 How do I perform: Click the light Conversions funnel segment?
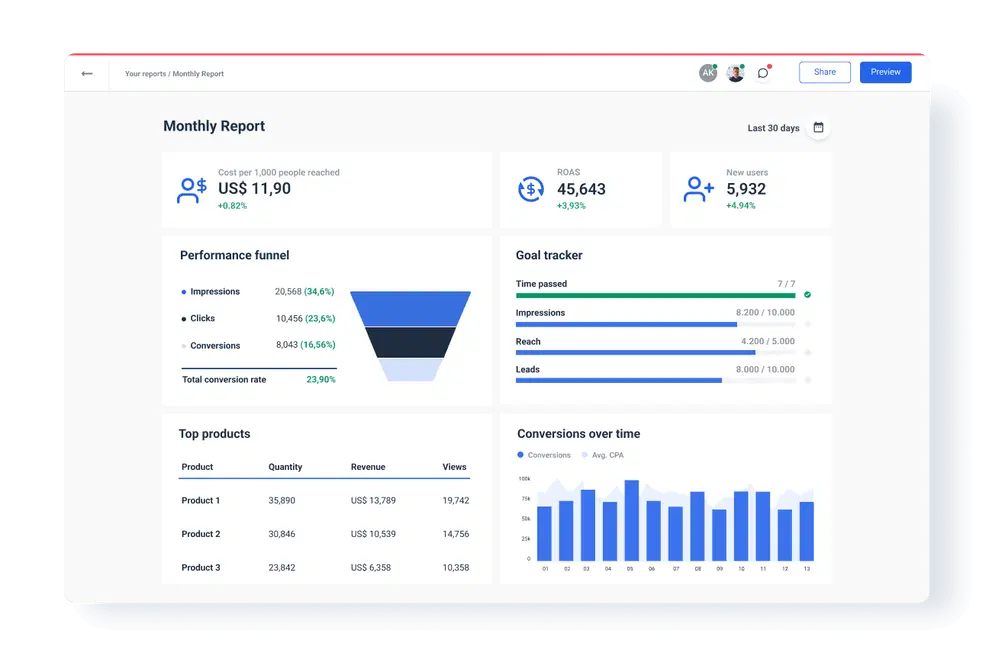pos(410,369)
